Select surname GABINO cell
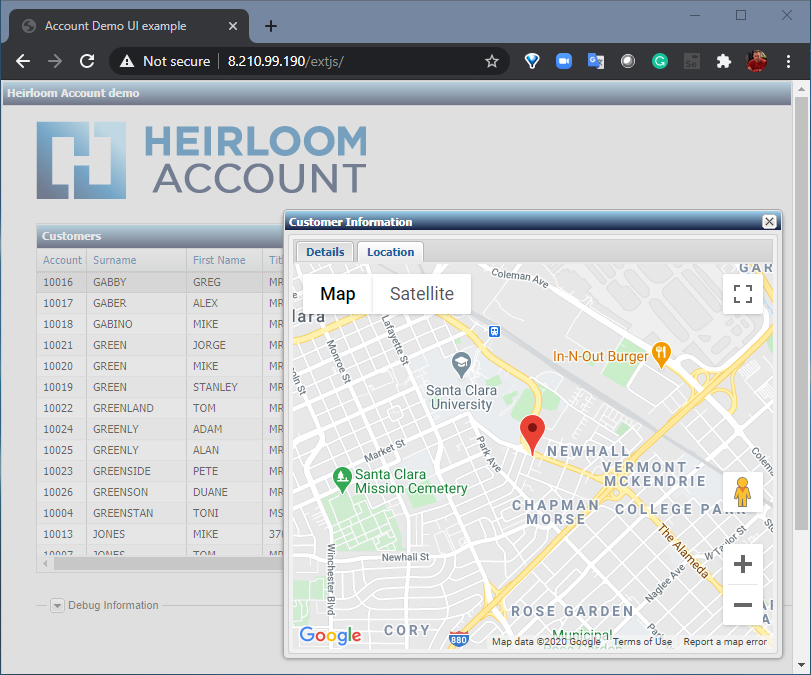 point(137,324)
